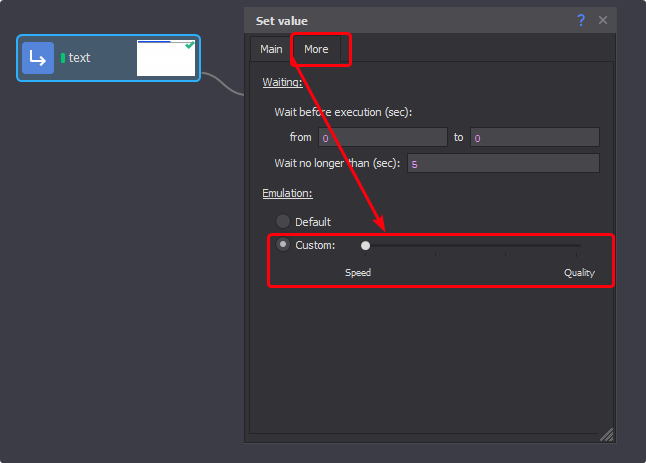Click the 'text' node label

[x=79, y=58]
